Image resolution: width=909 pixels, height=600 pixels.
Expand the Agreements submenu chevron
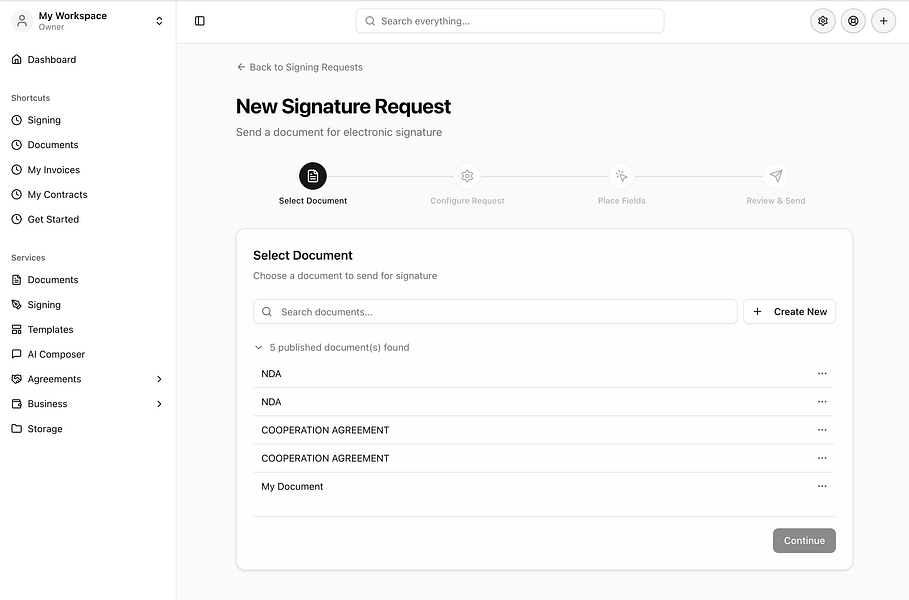coord(159,379)
